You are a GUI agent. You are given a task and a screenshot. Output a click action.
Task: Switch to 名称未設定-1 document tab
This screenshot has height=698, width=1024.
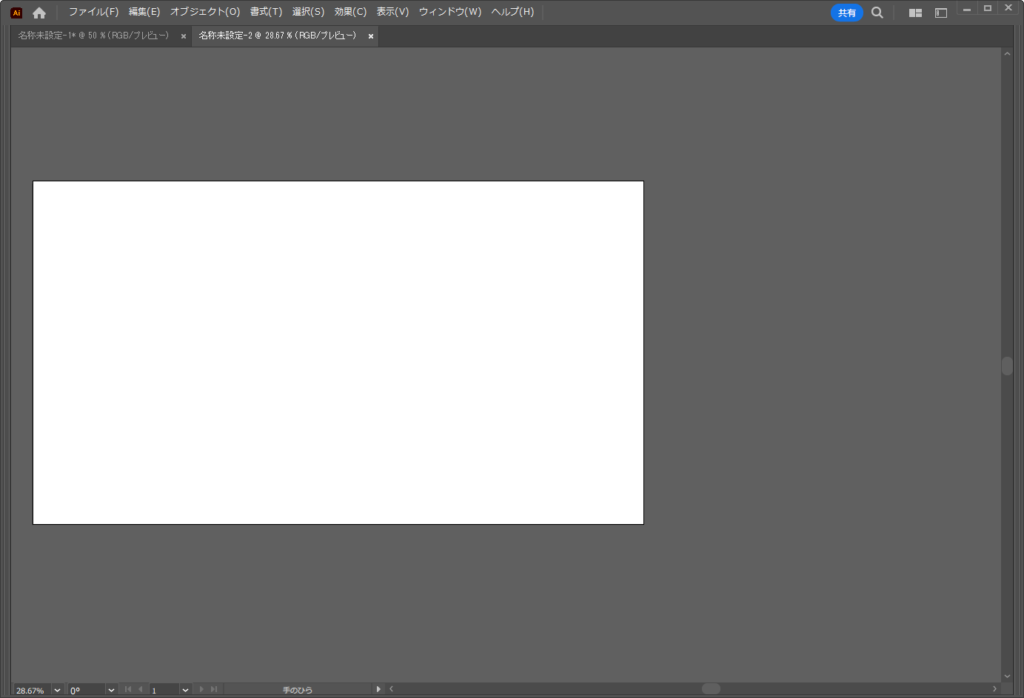tap(93, 36)
